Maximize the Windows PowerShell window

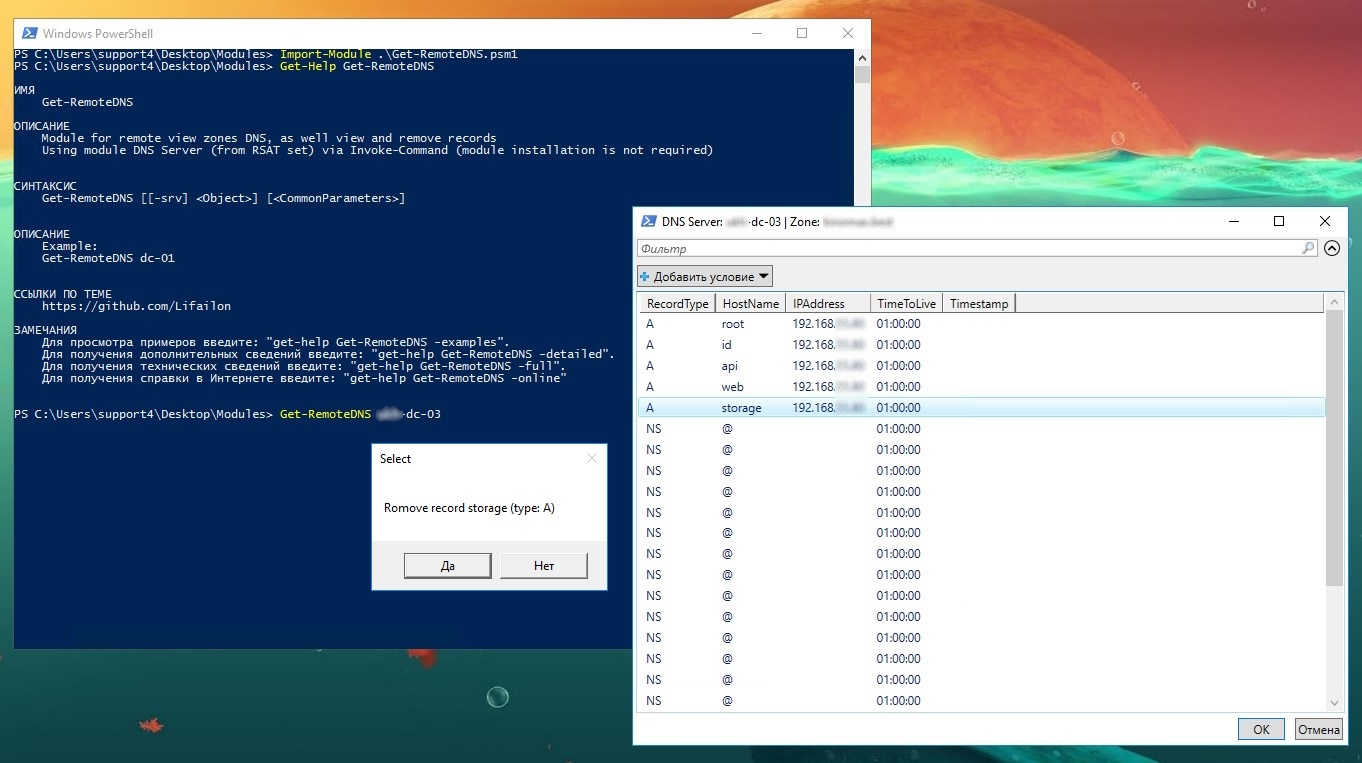pos(802,33)
